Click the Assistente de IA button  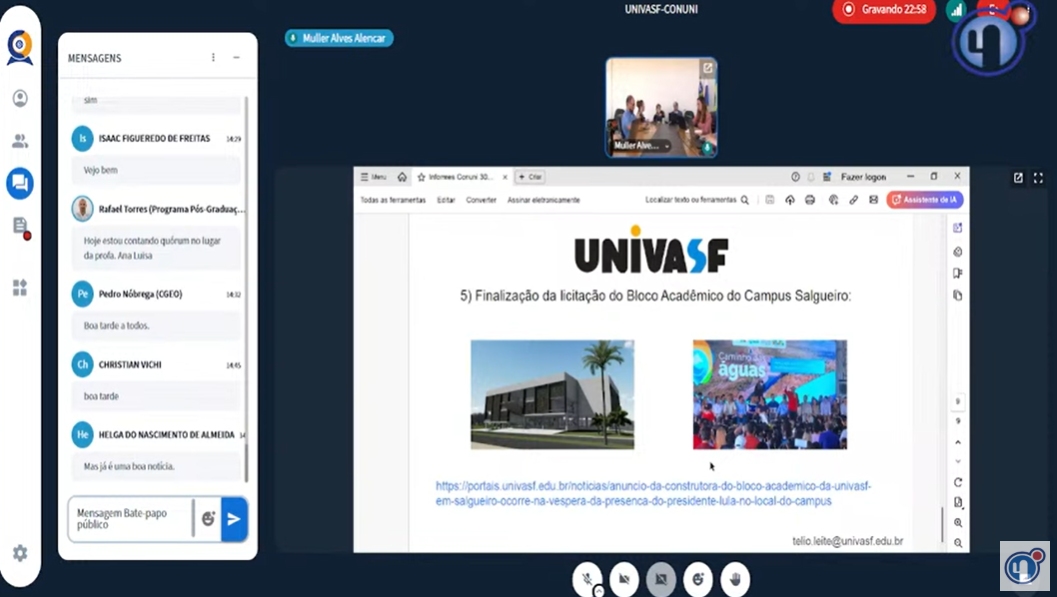pyautogui.click(x=925, y=200)
